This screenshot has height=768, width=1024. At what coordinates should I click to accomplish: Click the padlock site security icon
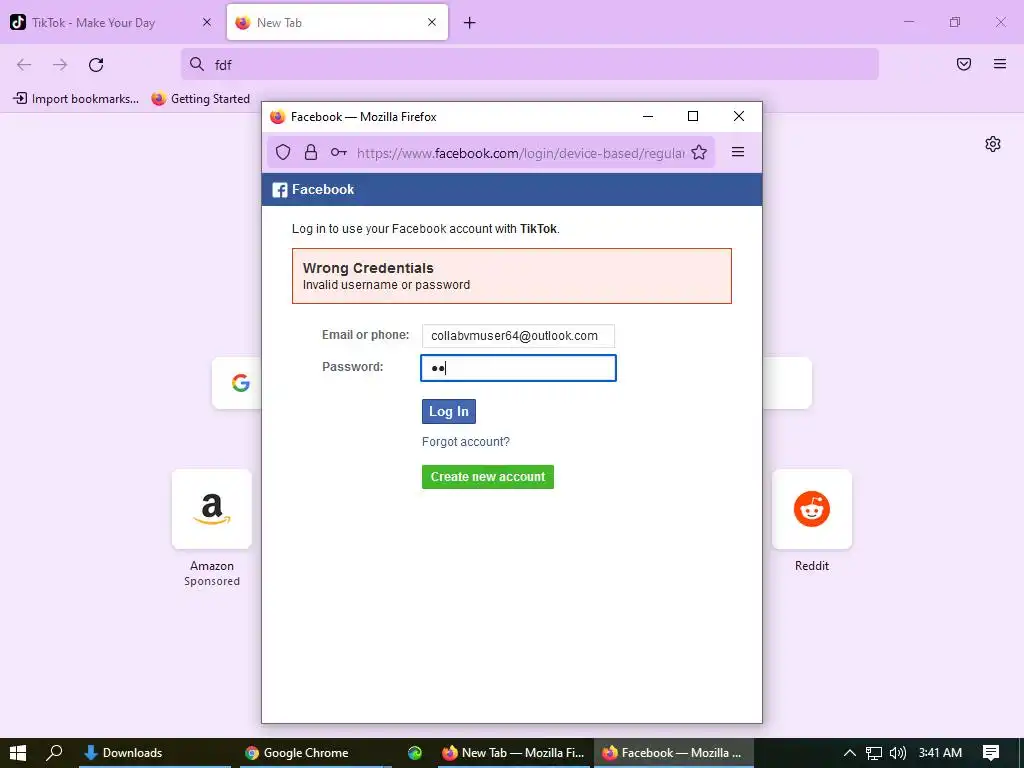[x=311, y=152]
